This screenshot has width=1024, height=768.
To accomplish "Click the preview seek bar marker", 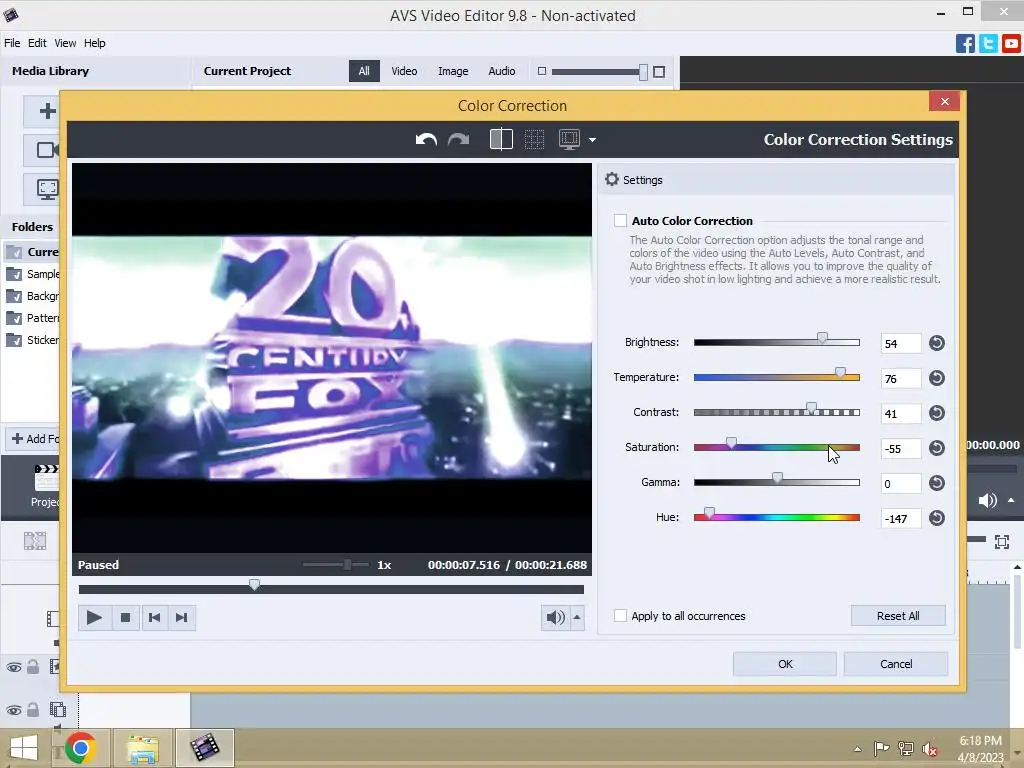I will click(x=255, y=584).
